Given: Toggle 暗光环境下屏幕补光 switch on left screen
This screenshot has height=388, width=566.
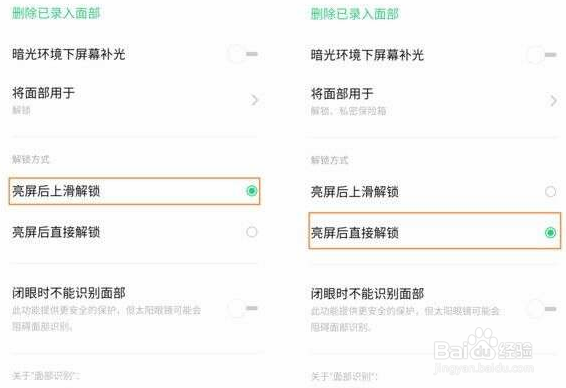Looking at the screenshot, I should click(x=243, y=54).
